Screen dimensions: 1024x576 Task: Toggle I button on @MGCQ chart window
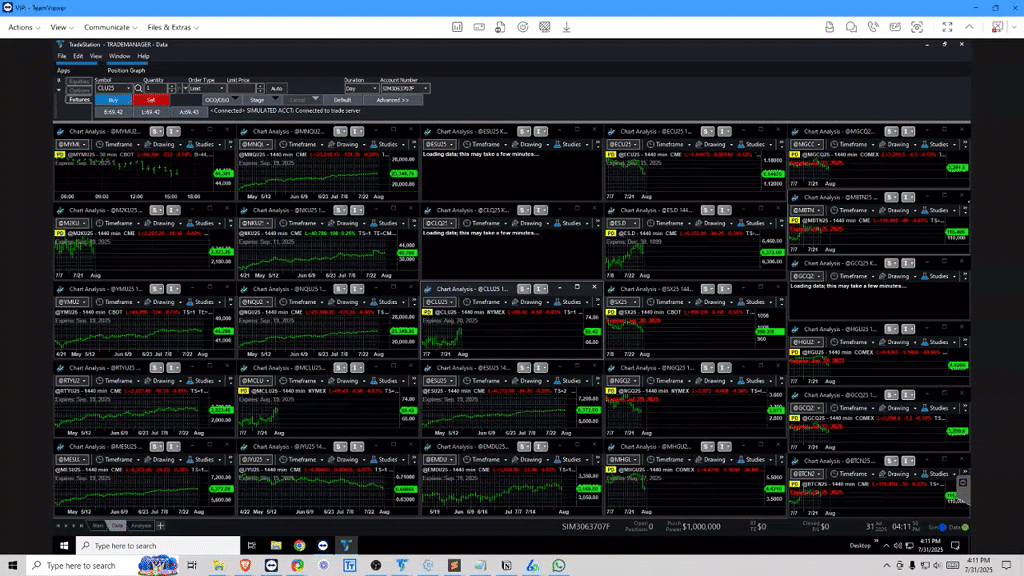tap(908, 131)
